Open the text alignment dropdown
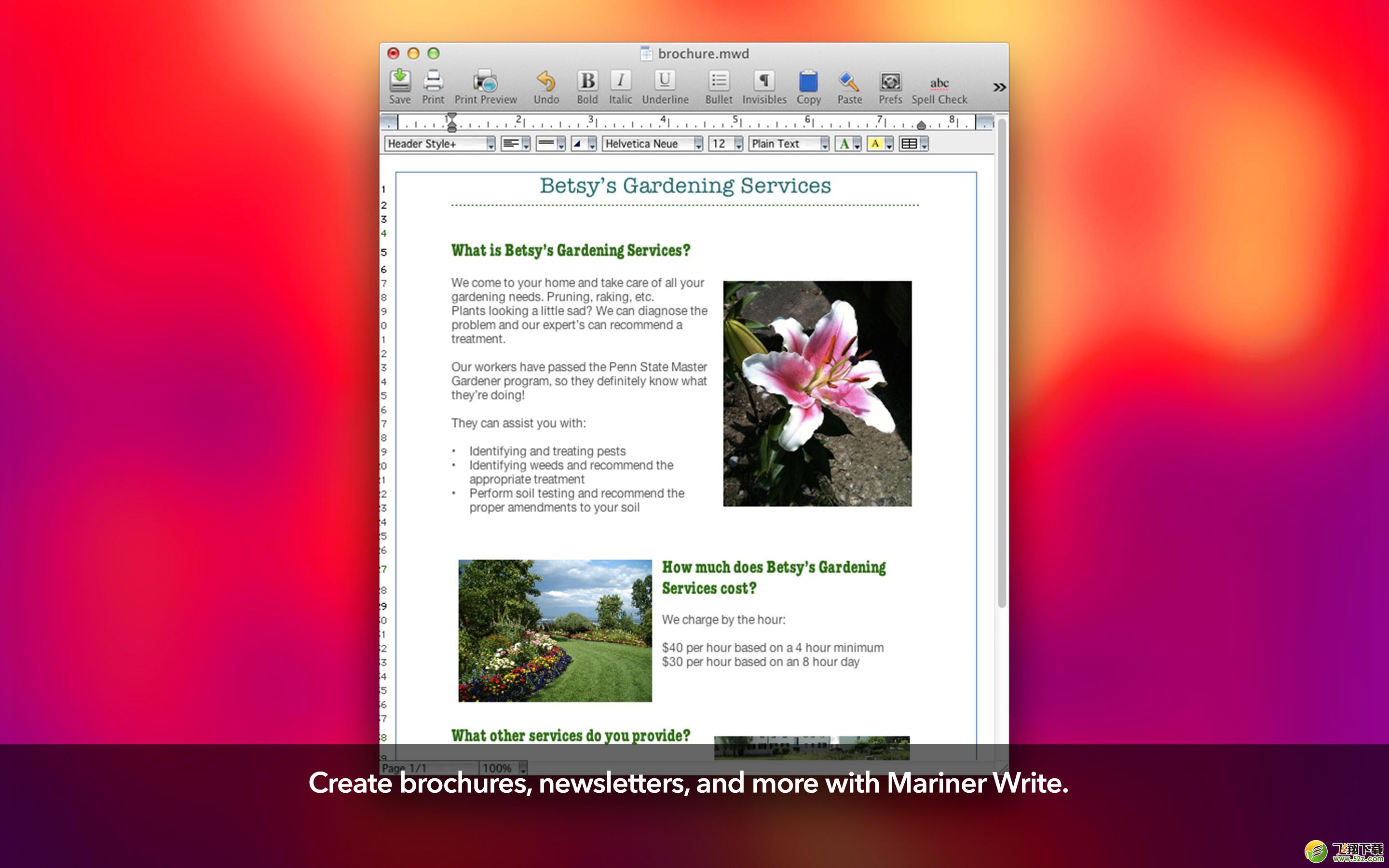This screenshot has height=868, width=1389. pos(515,144)
